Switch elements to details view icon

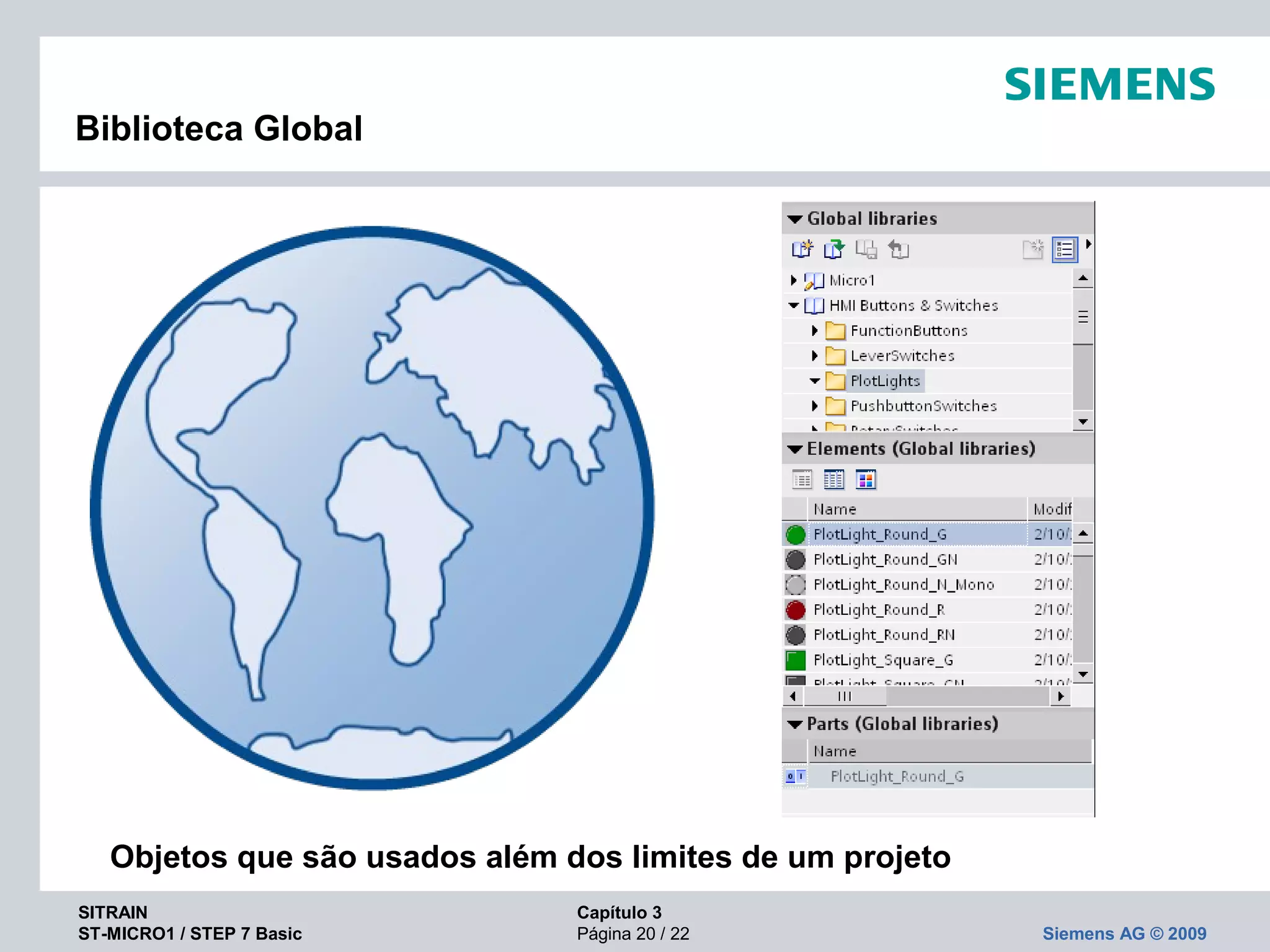pos(802,479)
